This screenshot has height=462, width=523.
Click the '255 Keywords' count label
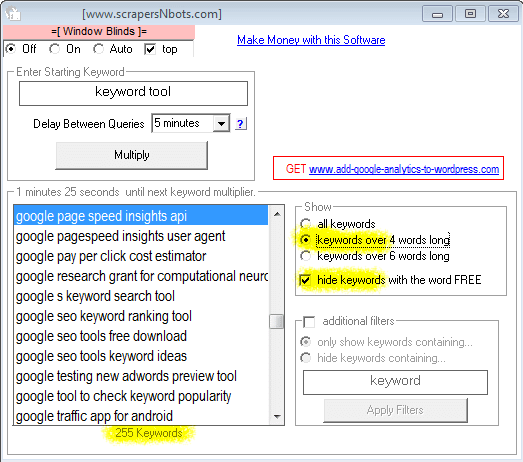point(148,433)
